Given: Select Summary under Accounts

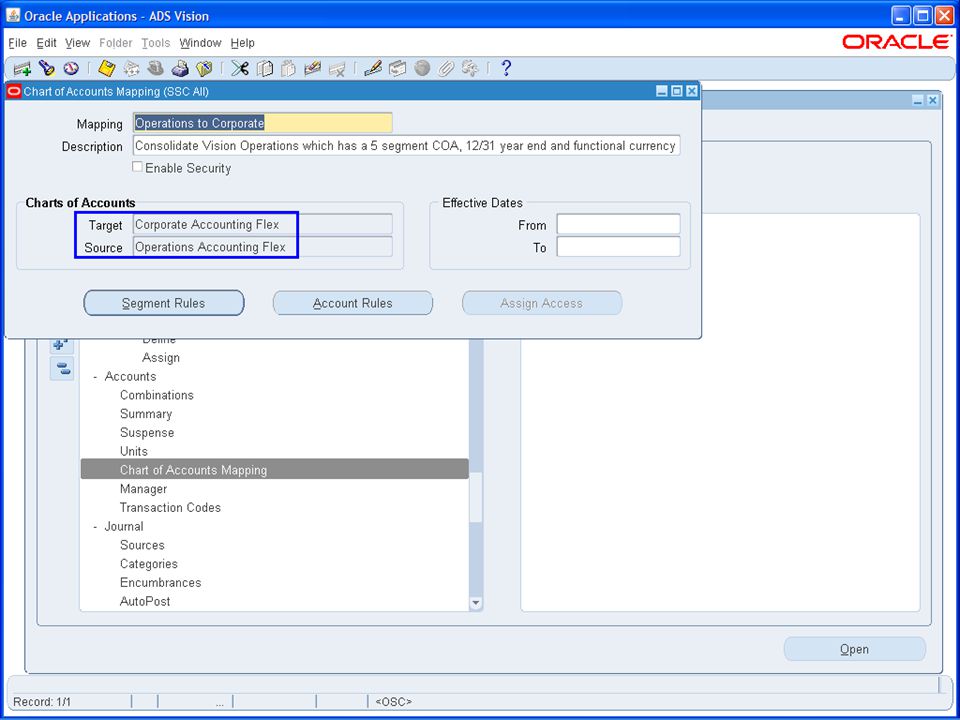Looking at the screenshot, I should (146, 414).
